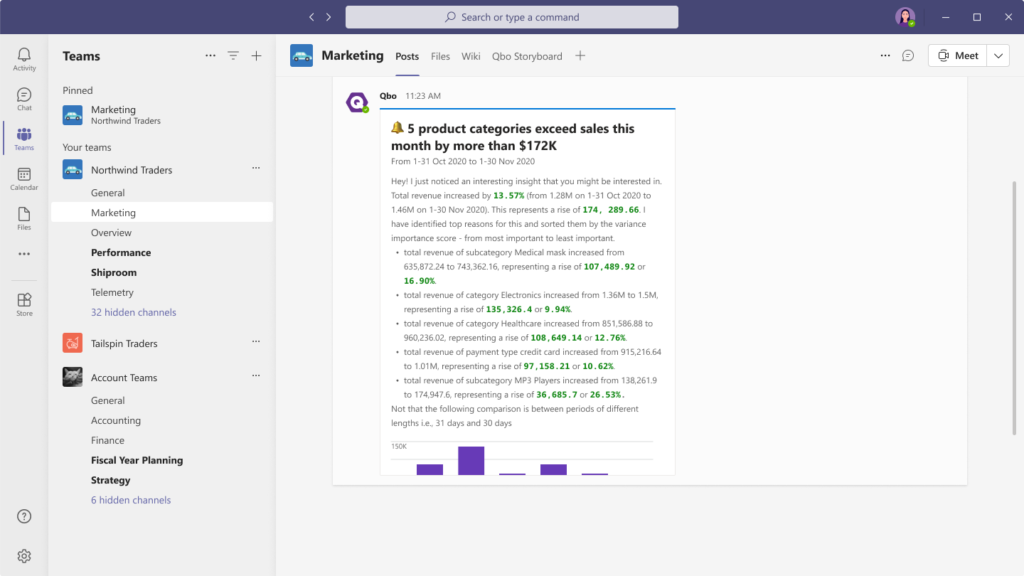Viewport: 1024px width, 576px height.
Task: Open more options for Northwind Traders team
Action: 256,169
